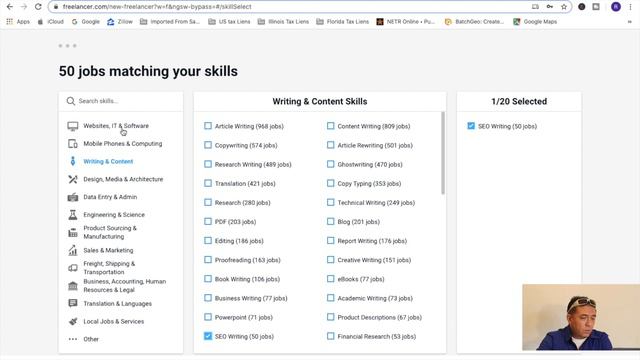Check the Copywriting (574 jobs) box
This screenshot has height=360, width=640.
click(208, 145)
